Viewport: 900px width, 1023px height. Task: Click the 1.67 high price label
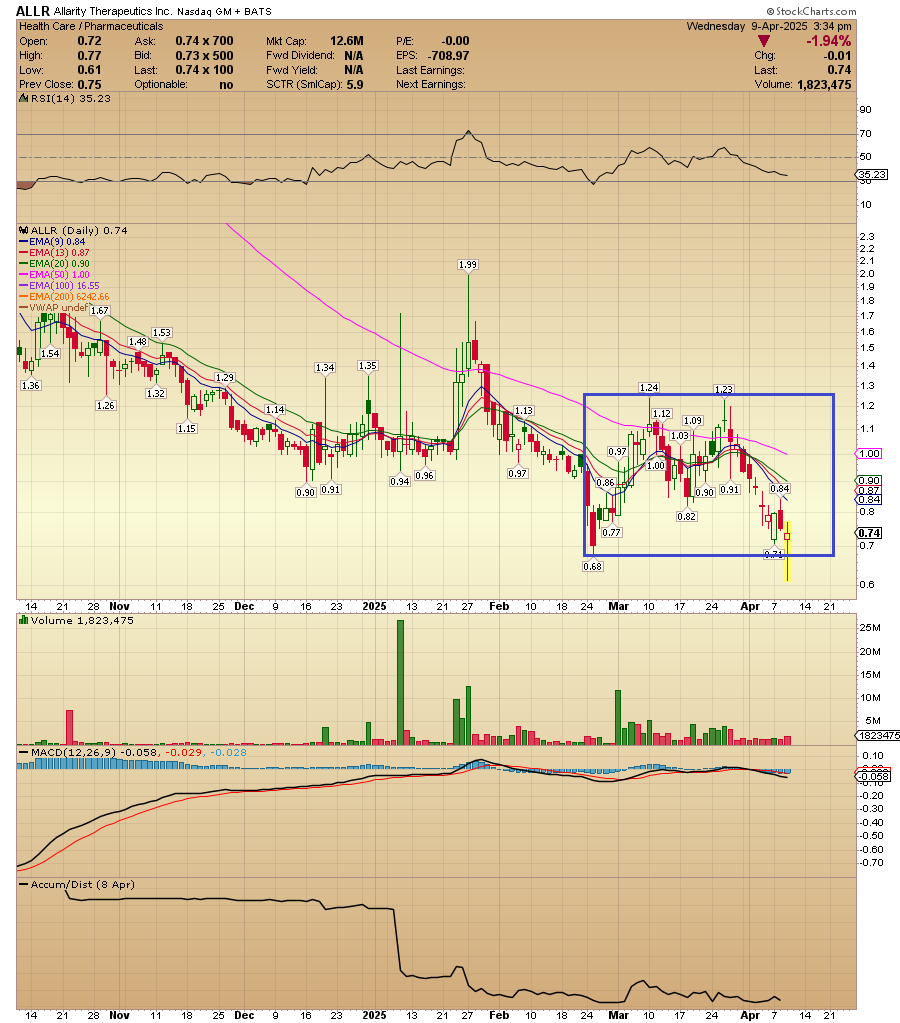point(99,311)
